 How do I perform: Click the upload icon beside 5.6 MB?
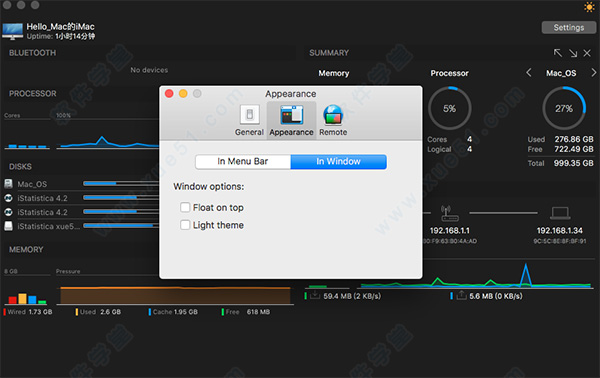point(461,295)
